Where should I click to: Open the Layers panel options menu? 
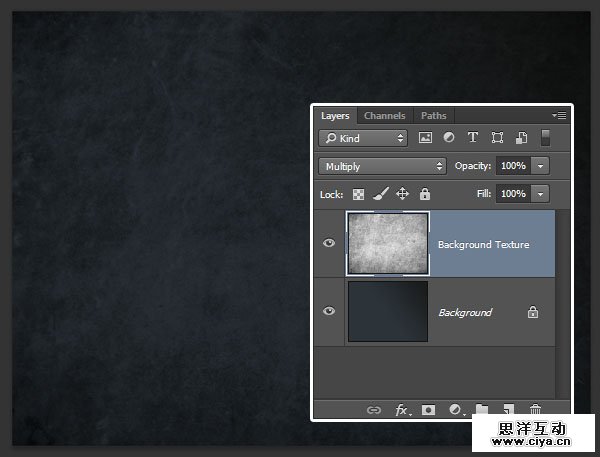[x=560, y=116]
